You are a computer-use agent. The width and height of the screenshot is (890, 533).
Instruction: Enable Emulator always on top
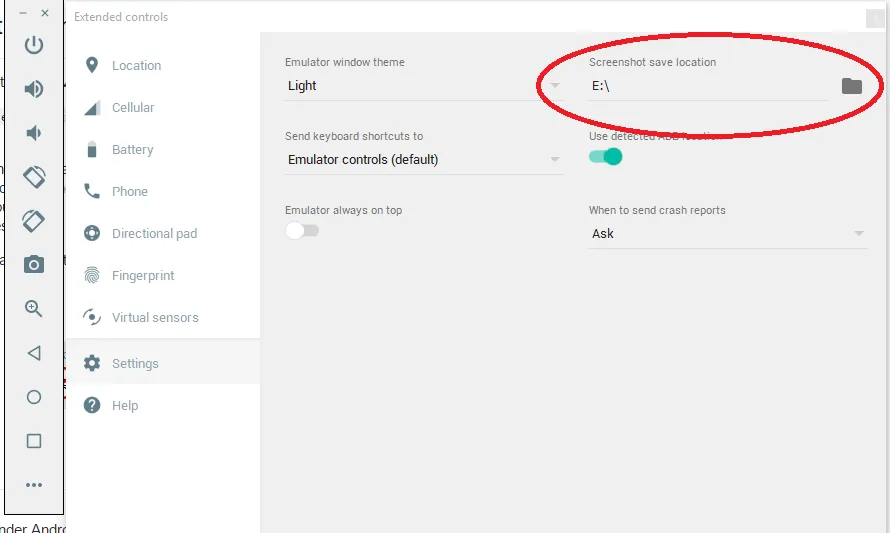pyautogui.click(x=302, y=231)
